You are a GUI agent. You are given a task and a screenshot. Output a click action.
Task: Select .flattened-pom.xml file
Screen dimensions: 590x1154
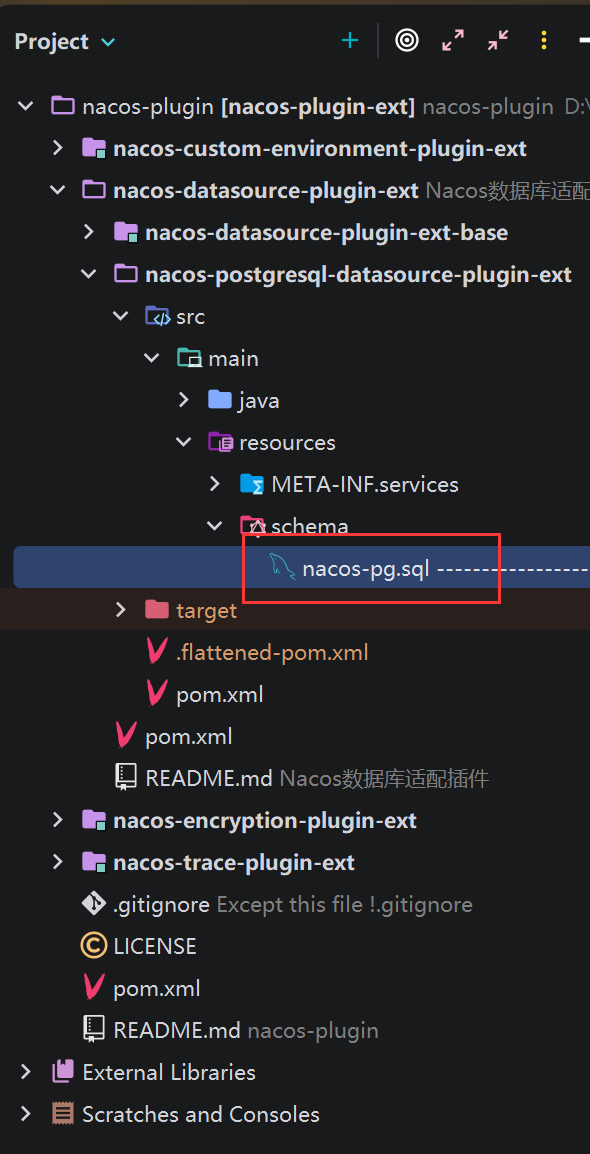(x=272, y=652)
